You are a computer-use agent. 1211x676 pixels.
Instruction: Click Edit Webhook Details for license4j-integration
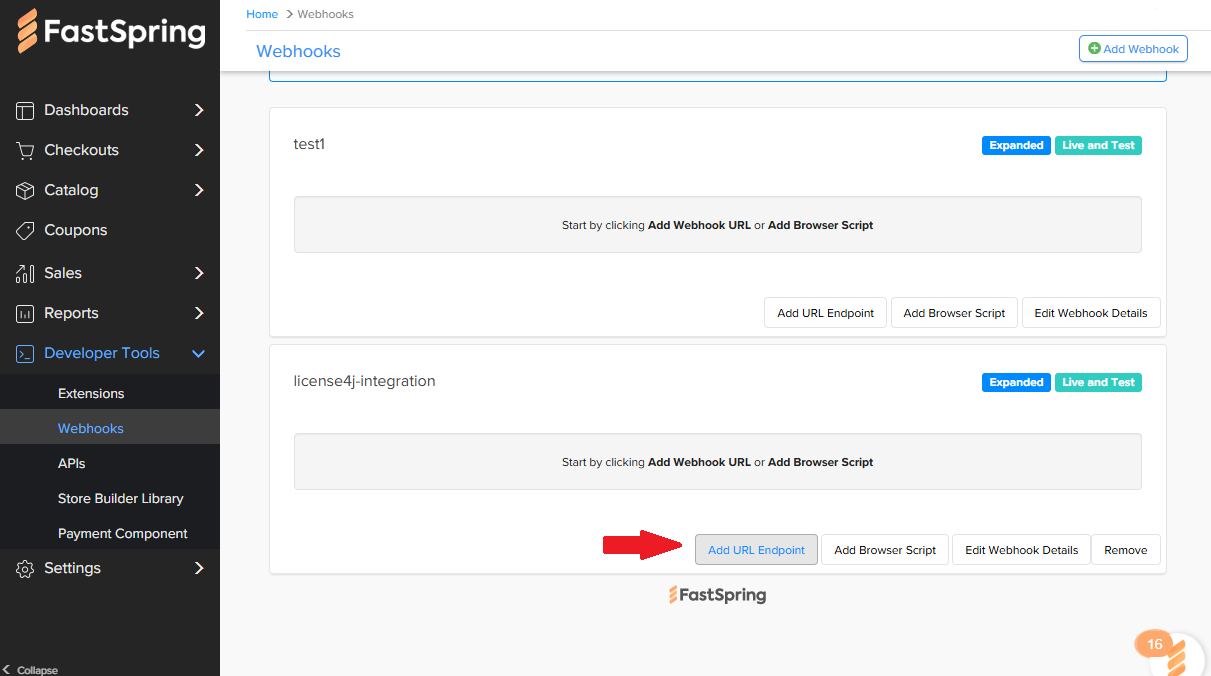[x=1021, y=550]
